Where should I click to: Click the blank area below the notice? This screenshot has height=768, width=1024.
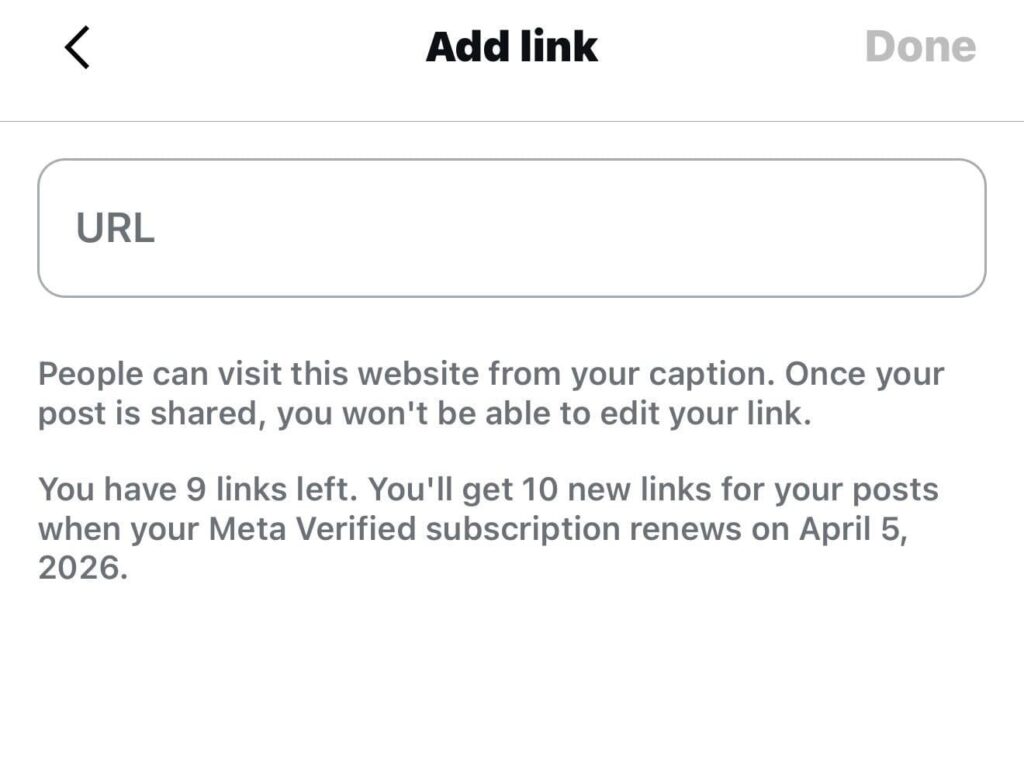(511, 680)
